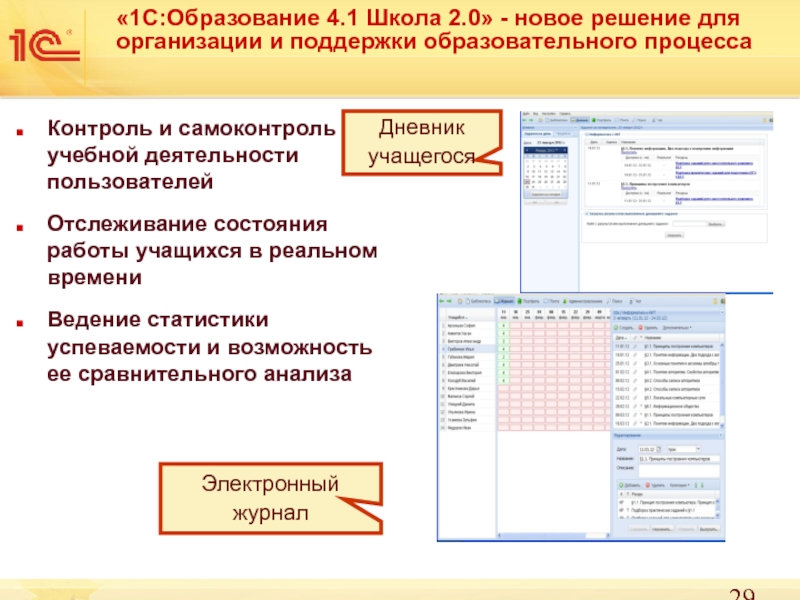Open Библиотека in diary window toolbar
800x600 pixels.
(x=557, y=120)
